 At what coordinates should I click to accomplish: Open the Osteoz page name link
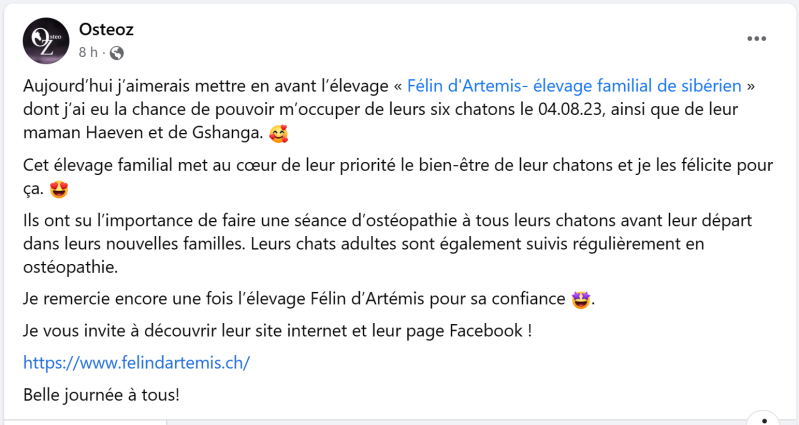click(107, 29)
